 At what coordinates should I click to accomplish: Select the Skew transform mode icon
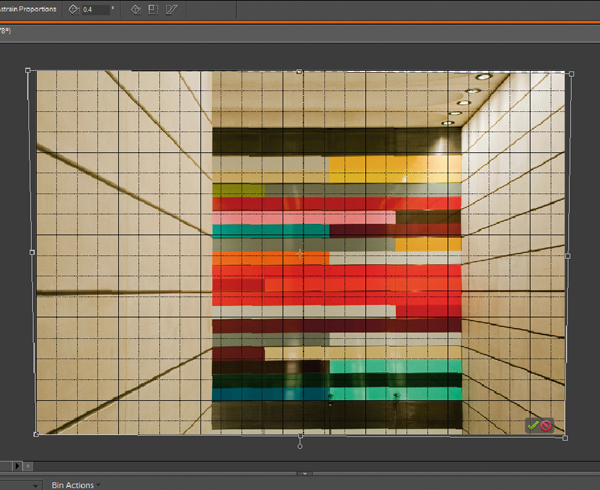click(x=171, y=10)
